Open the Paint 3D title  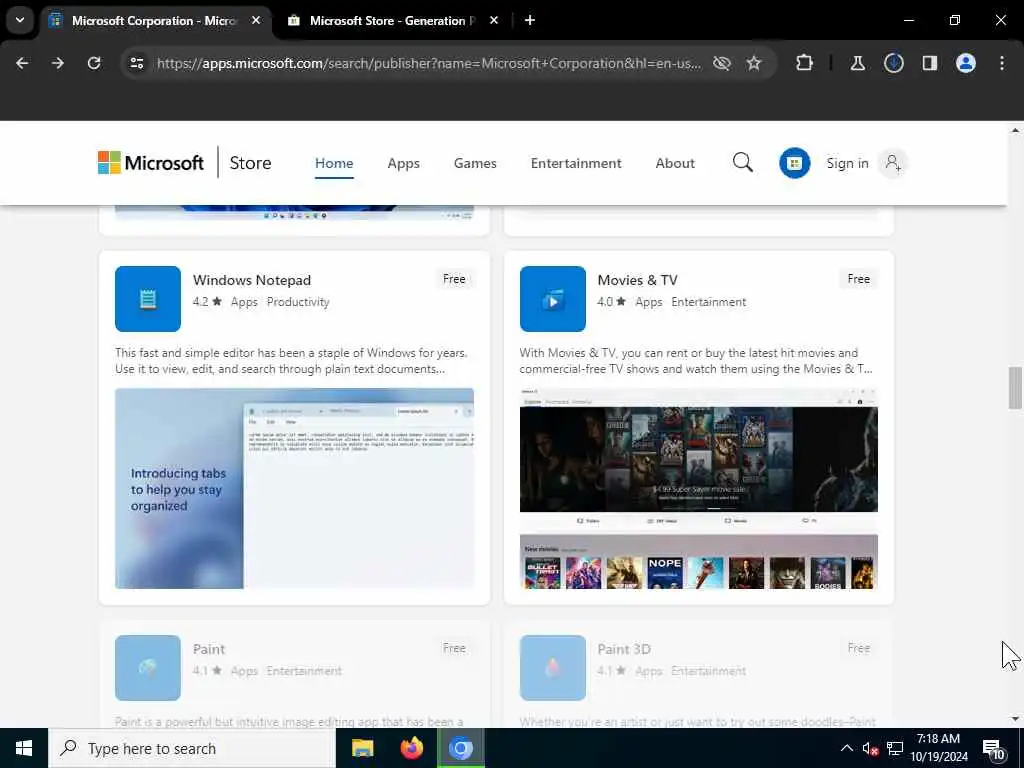coord(624,649)
